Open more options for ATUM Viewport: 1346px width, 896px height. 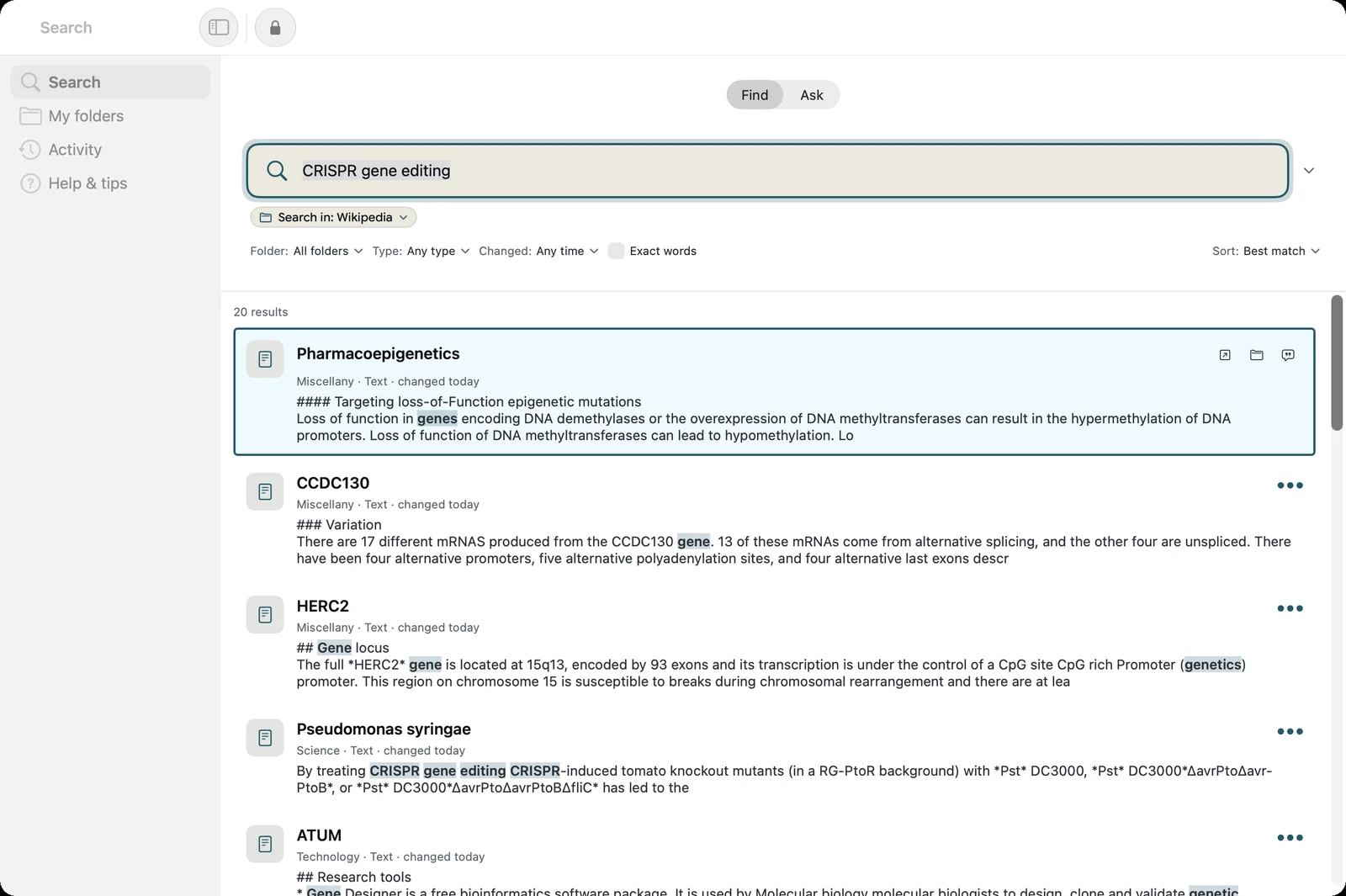tap(1290, 838)
